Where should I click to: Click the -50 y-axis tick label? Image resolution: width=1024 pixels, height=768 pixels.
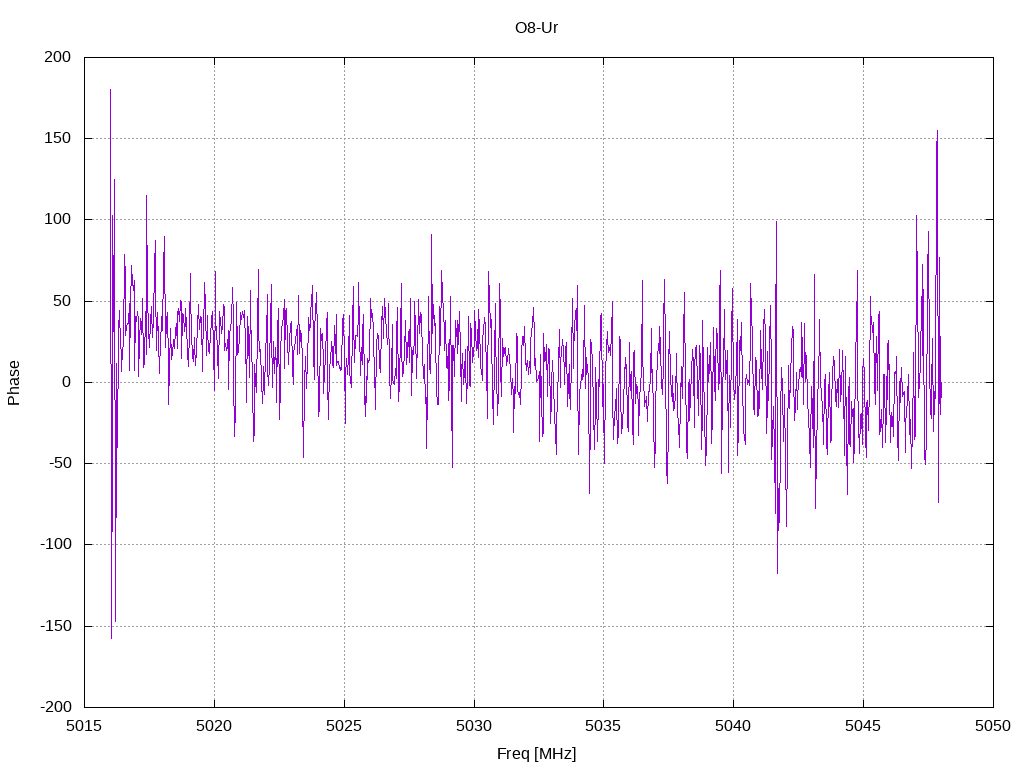pos(59,463)
